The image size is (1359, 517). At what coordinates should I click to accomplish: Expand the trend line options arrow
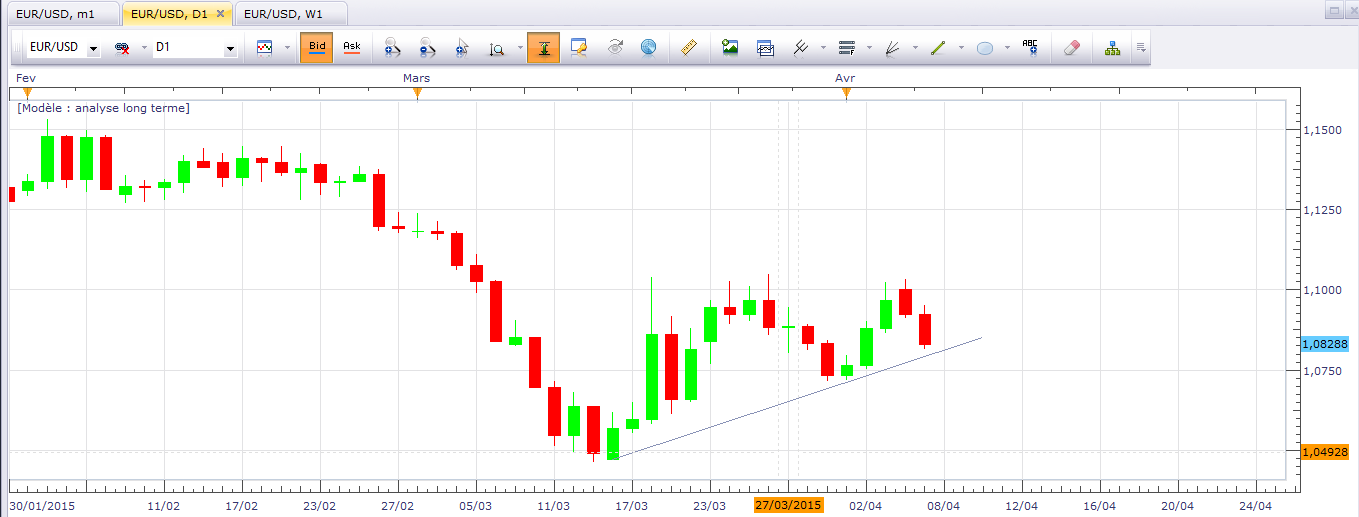pos(961,47)
